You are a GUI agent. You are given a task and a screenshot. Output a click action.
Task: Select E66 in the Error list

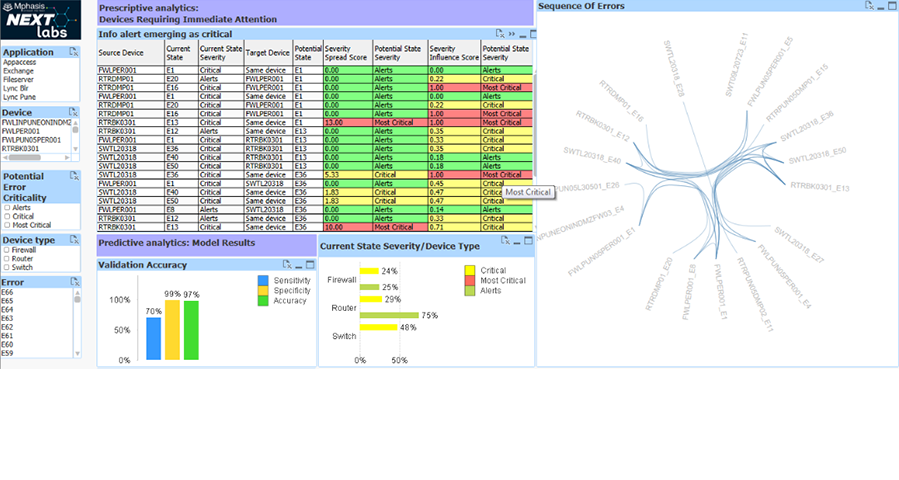[x=8, y=292]
